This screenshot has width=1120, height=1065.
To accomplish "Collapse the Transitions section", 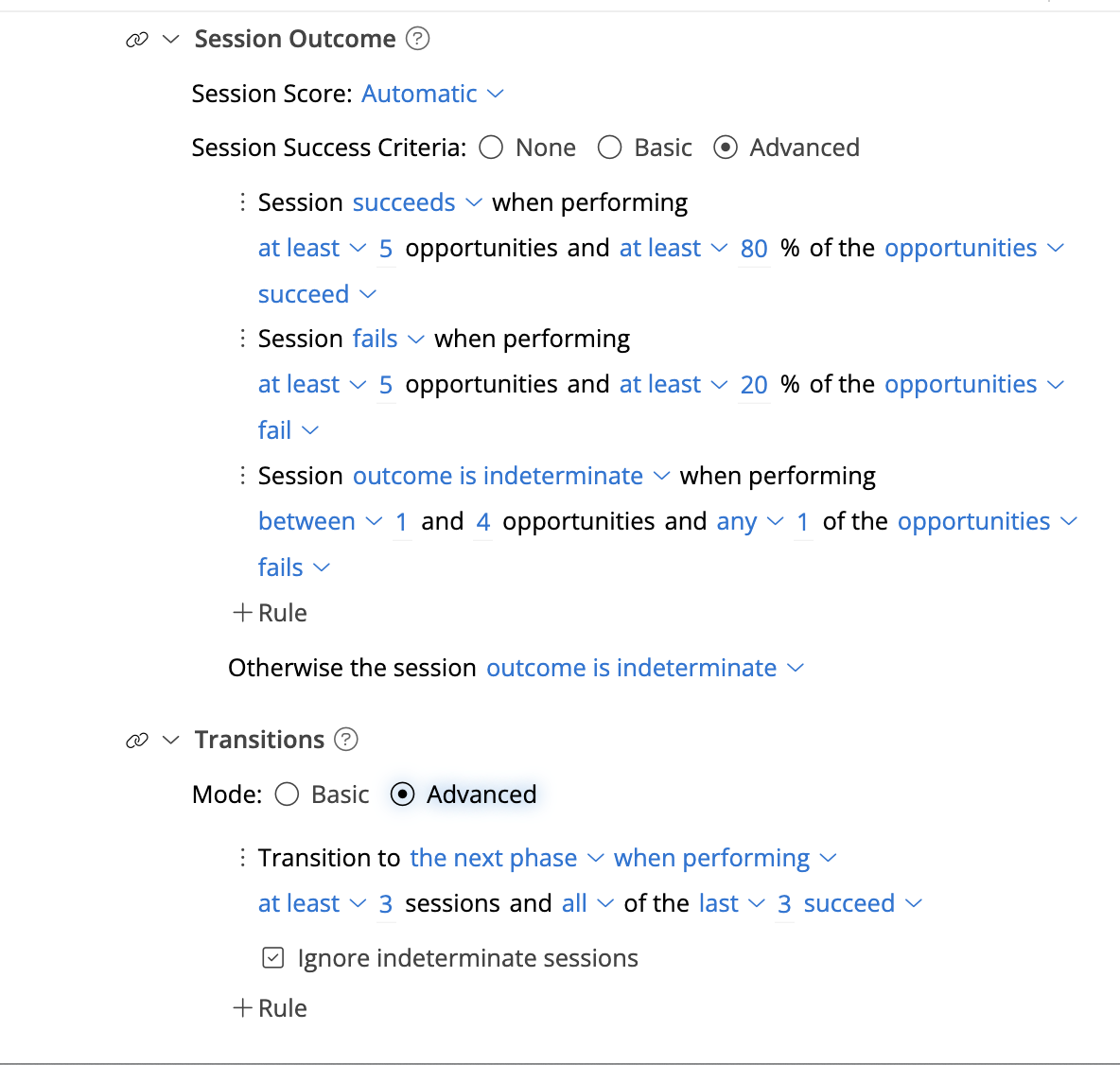I will tap(170, 740).
